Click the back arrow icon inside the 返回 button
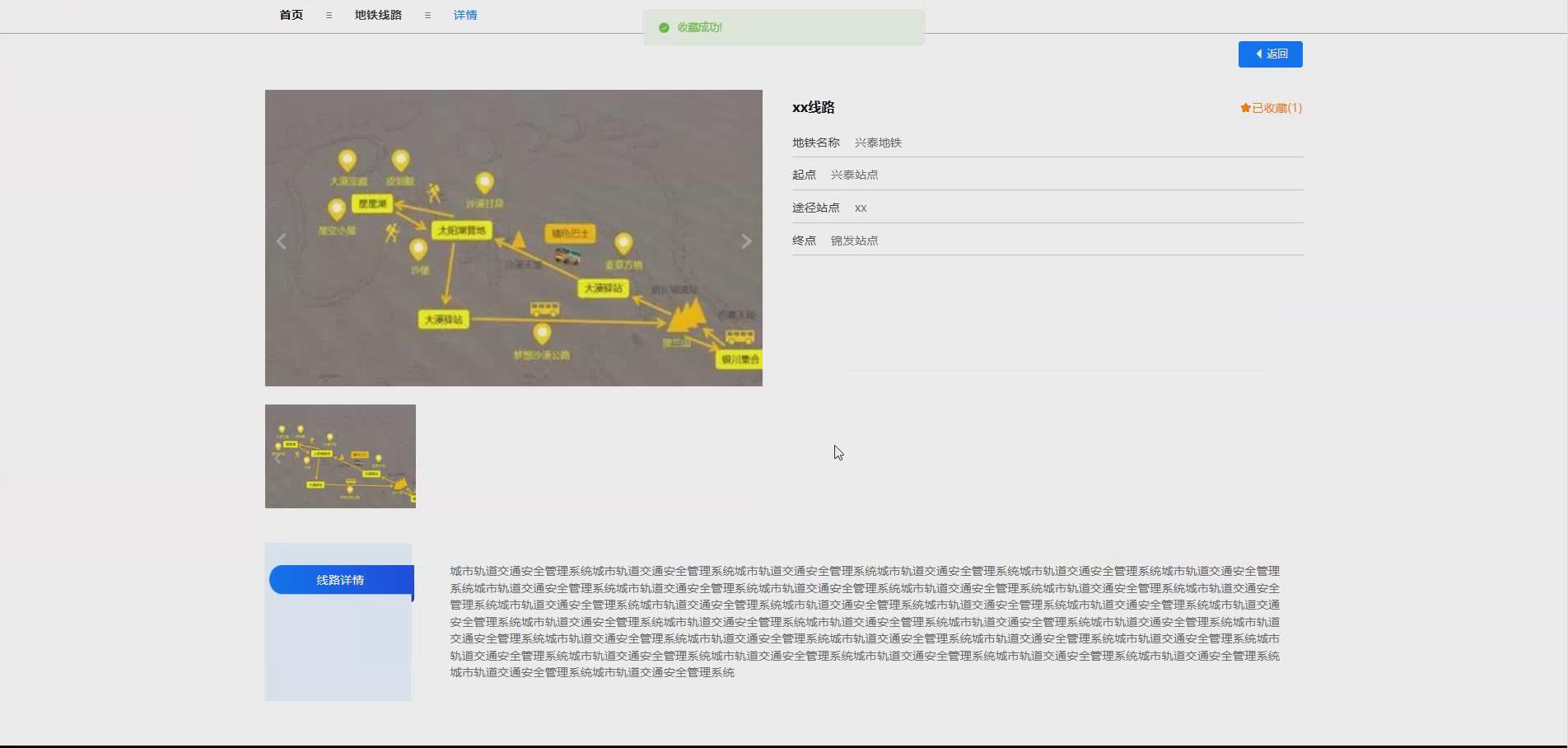Viewport: 1568px width, 748px height. coord(1258,54)
